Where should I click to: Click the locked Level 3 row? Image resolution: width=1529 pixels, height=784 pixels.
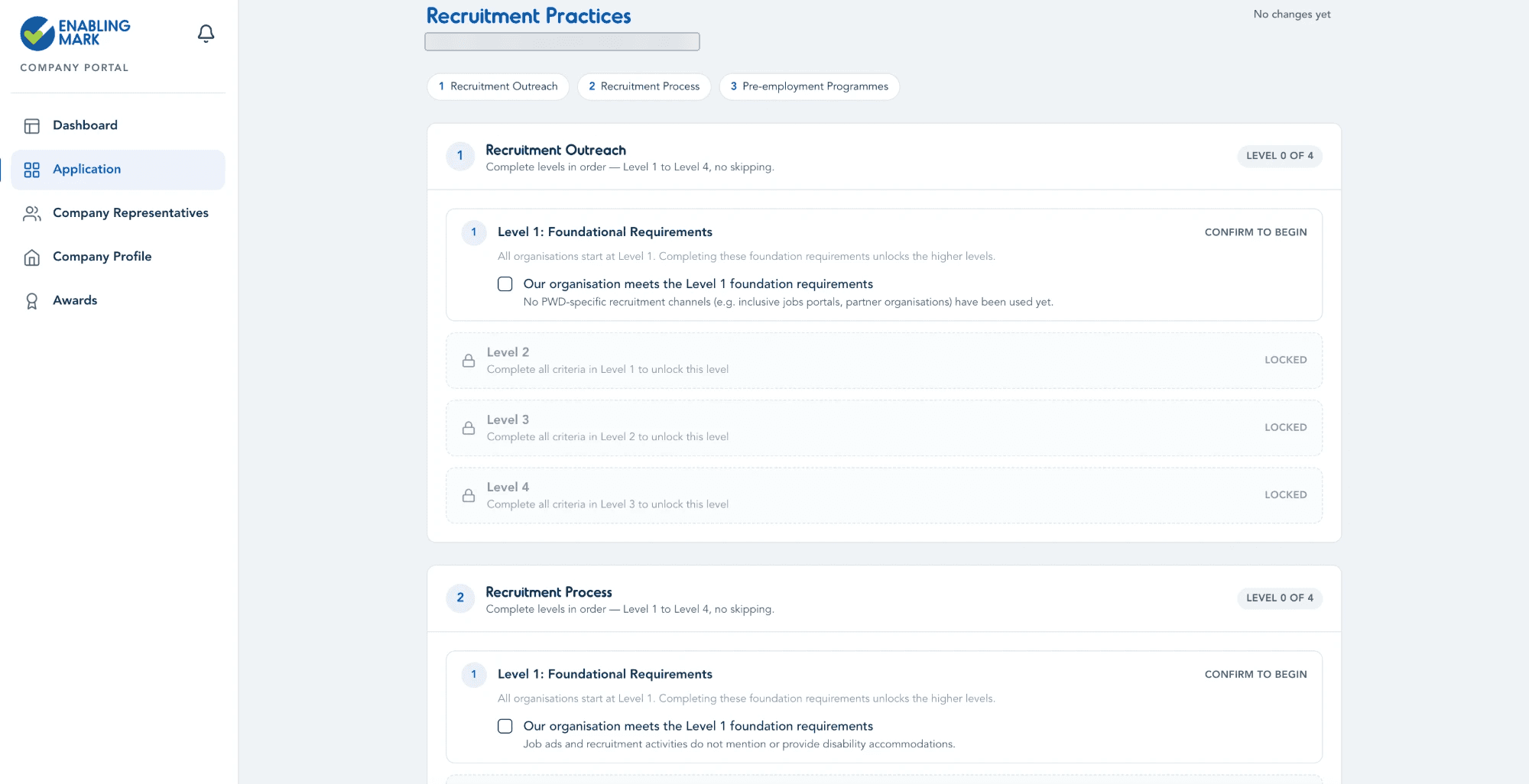pyautogui.click(x=884, y=428)
